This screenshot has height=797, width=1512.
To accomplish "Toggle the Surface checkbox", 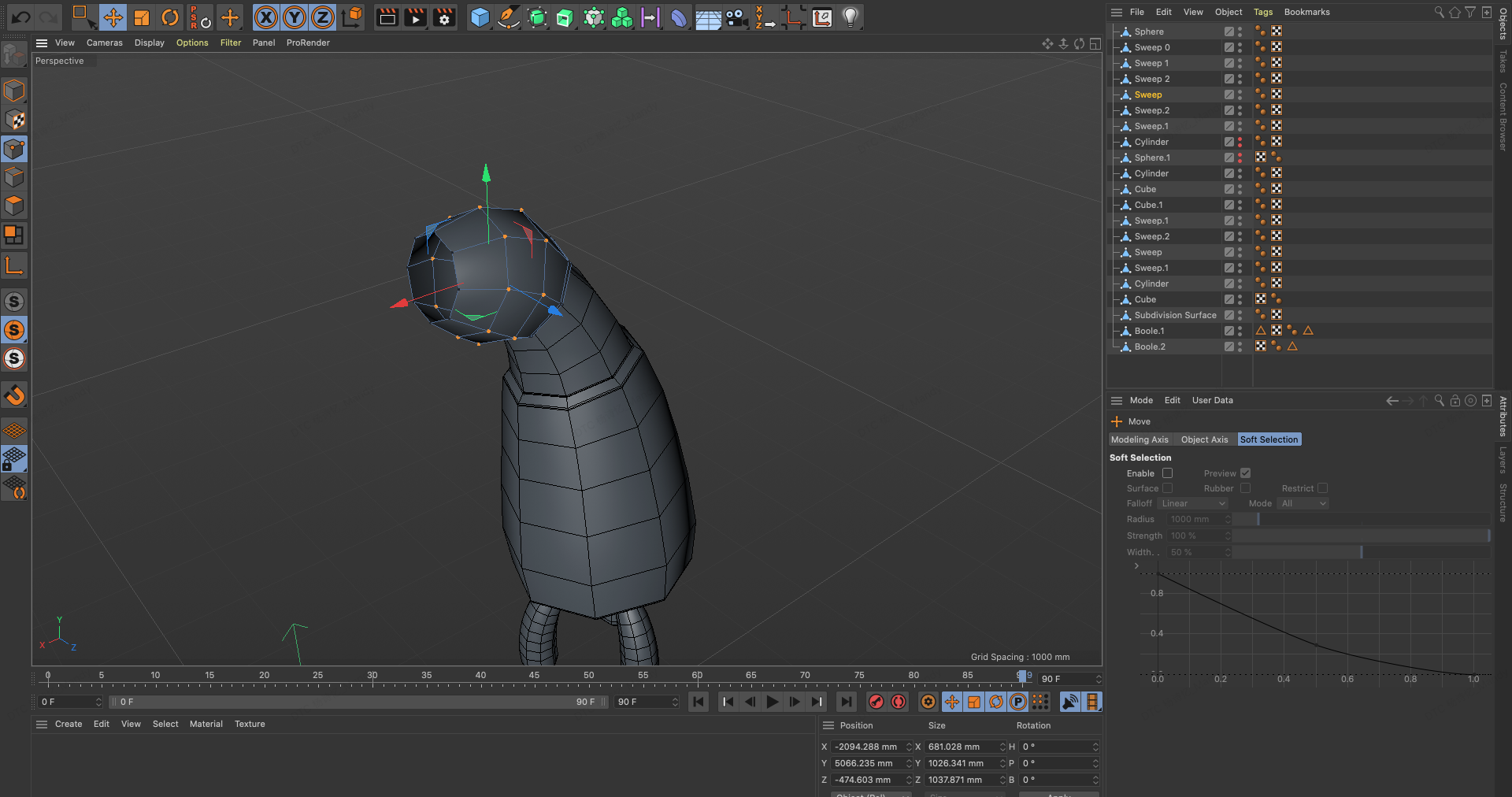I will tap(1168, 488).
